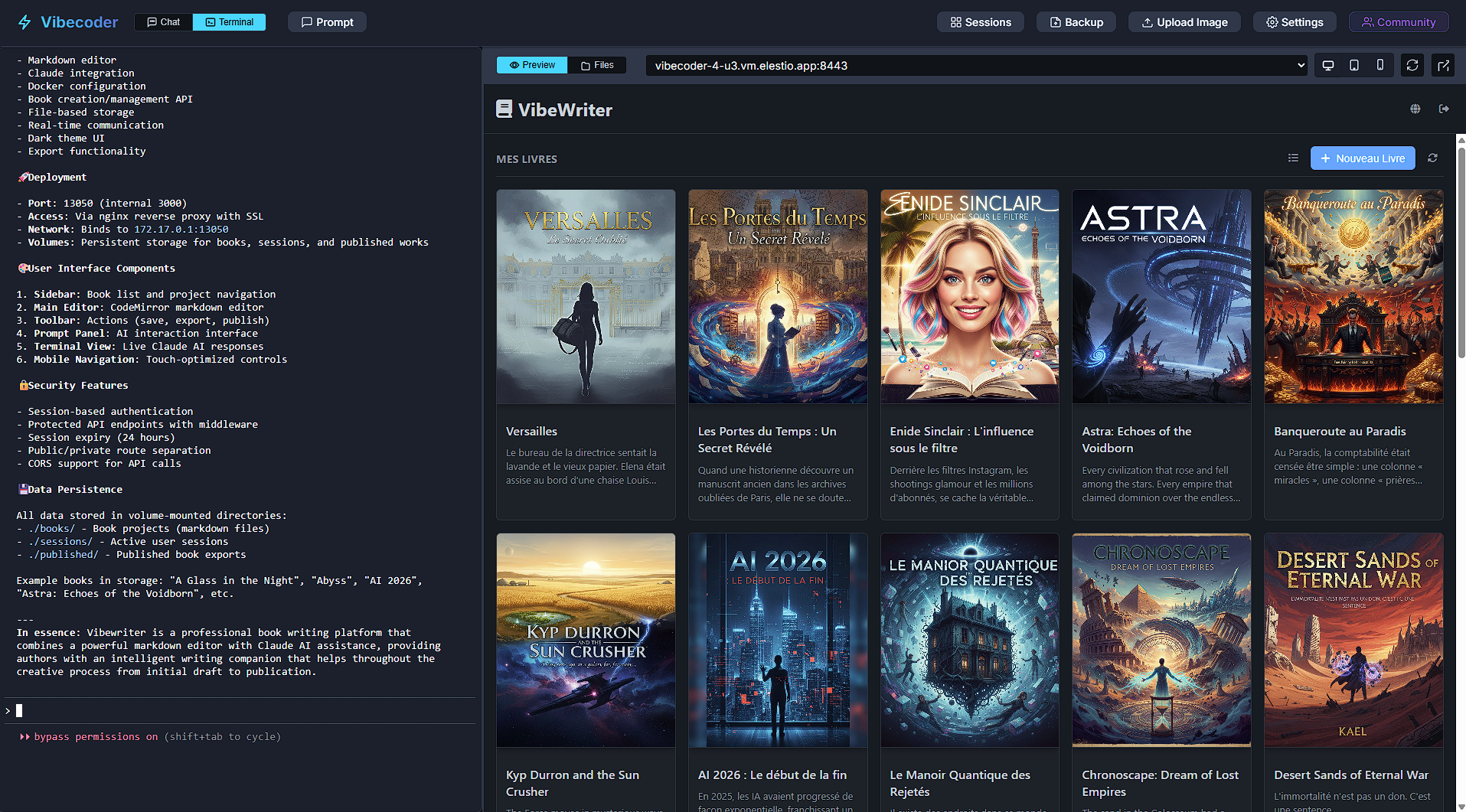Click the VibeWriter logout icon
The image size is (1466, 812).
tap(1444, 109)
